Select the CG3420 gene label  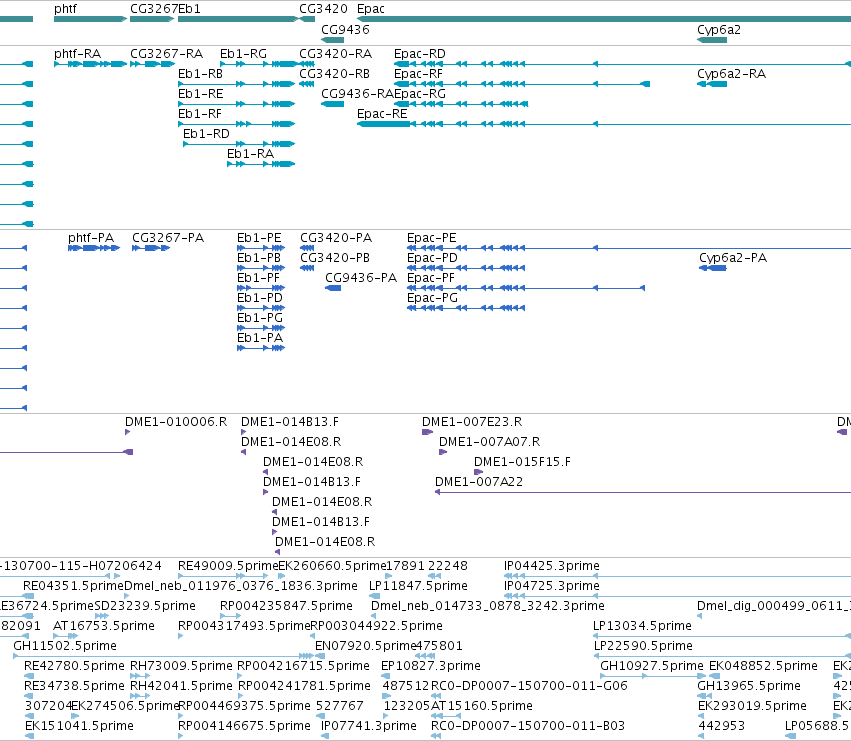323,9
